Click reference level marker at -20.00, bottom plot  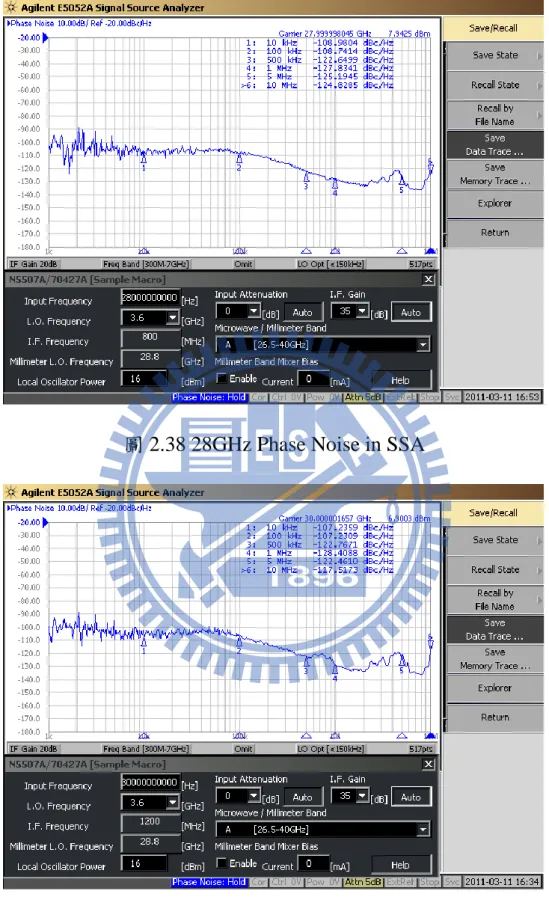coord(46,522)
